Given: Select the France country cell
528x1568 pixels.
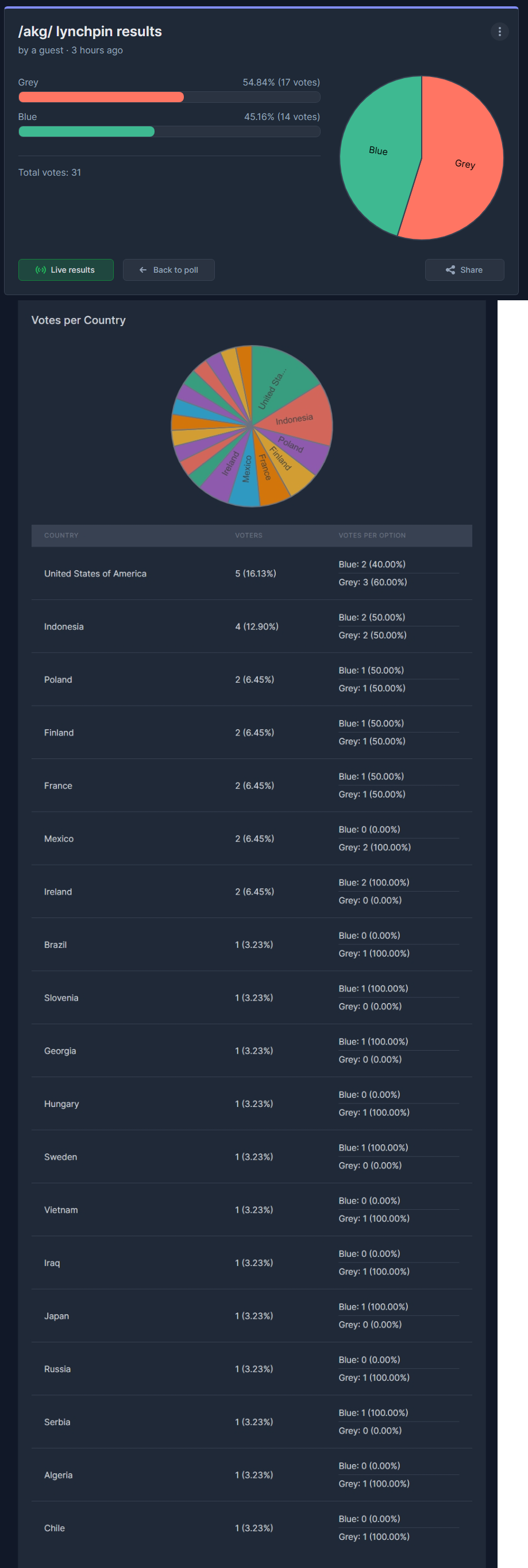Looking at the screenshot, I should tap(58, 785).
